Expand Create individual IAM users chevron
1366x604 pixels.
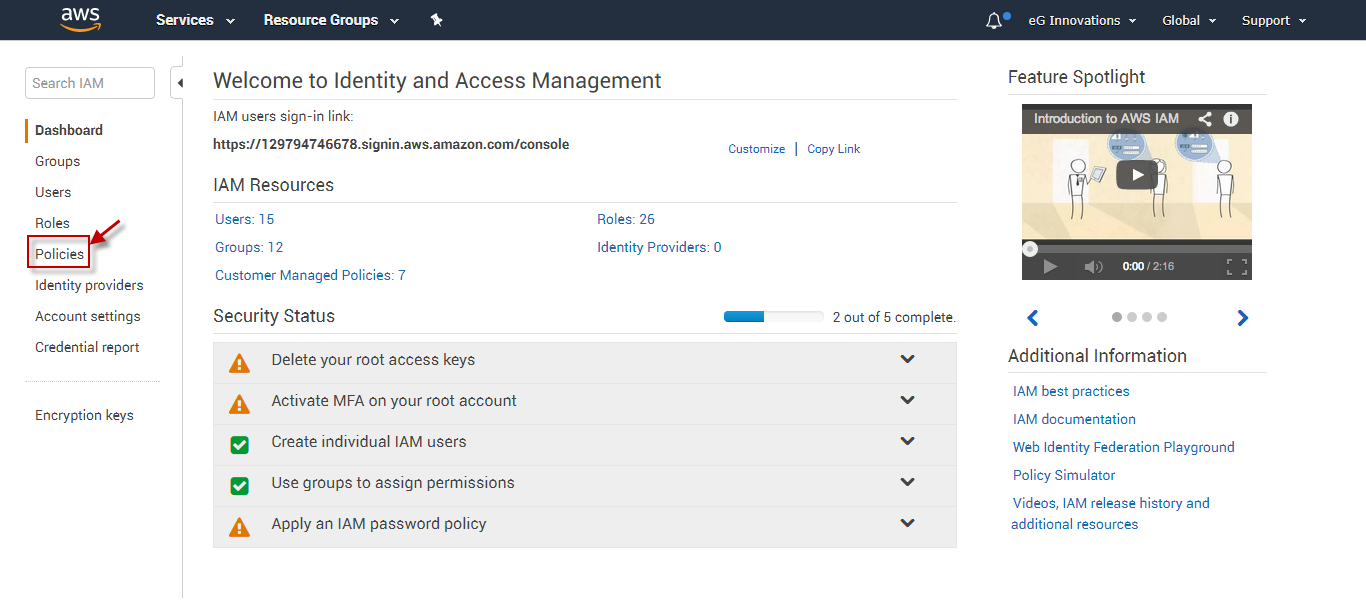pos(908,441)
